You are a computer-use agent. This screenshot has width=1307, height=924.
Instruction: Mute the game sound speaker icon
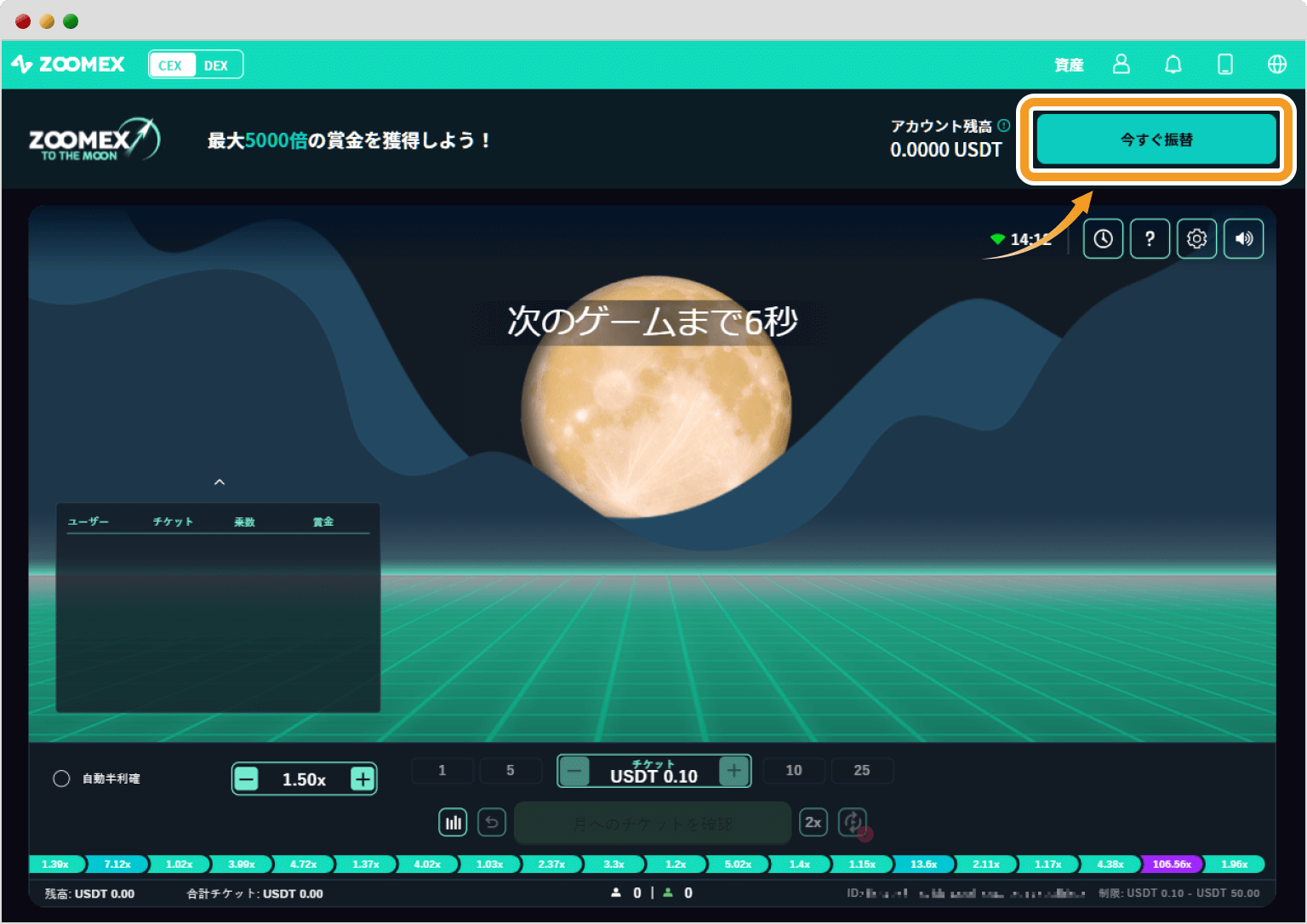tap(1243, 239)
